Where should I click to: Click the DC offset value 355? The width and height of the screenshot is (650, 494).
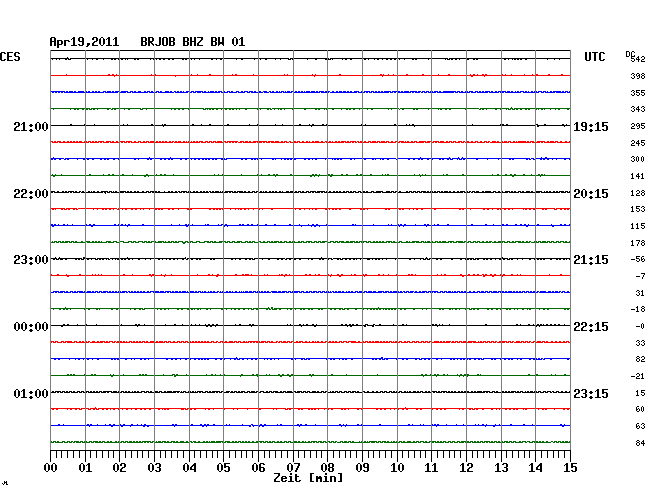[x=638, y=93]
